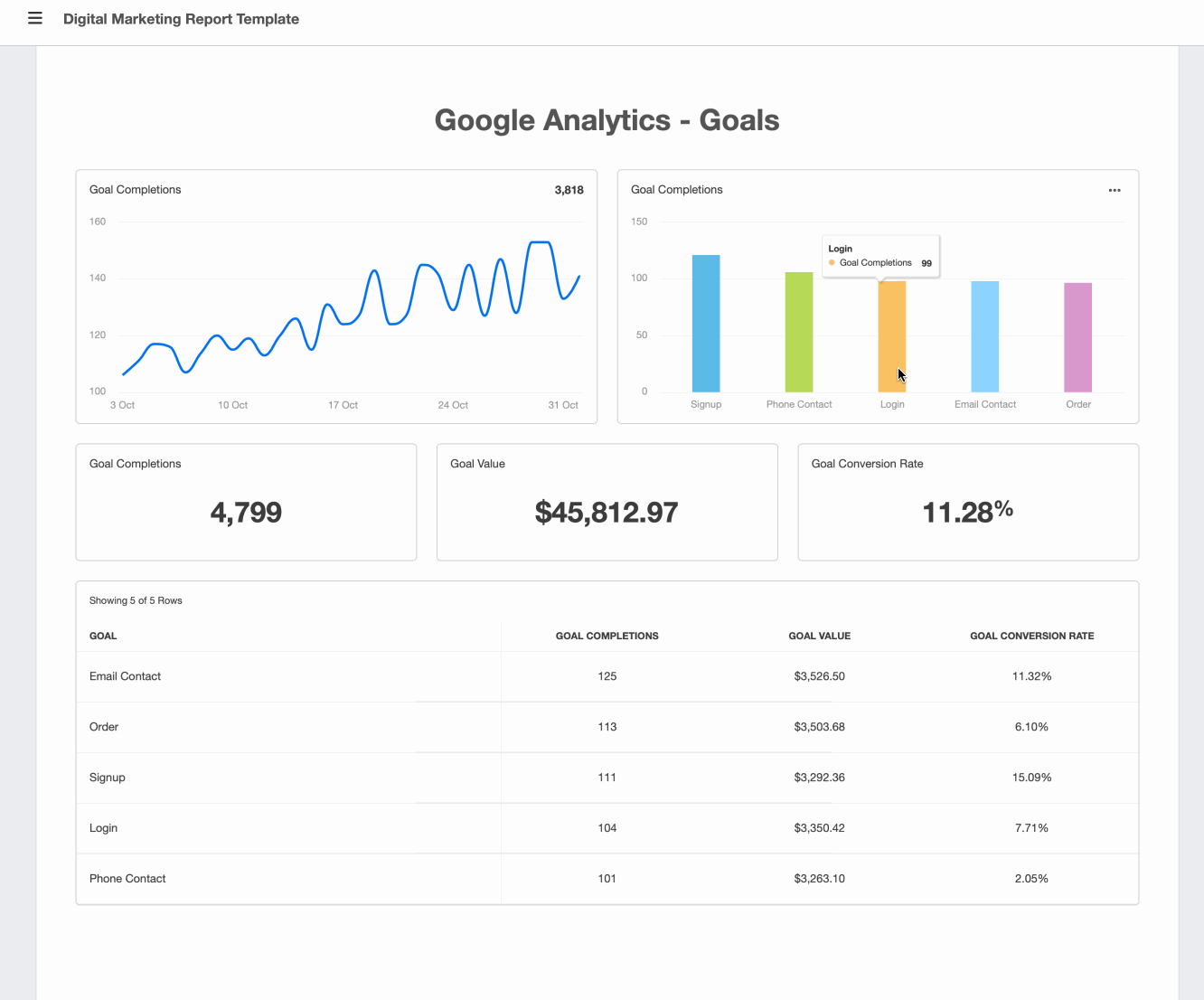This screenshot has width=1204, height=1000.
Task: Click the 31 Oct axis label on the line chart
Action: pyautogui.click(x=562, y=405)
